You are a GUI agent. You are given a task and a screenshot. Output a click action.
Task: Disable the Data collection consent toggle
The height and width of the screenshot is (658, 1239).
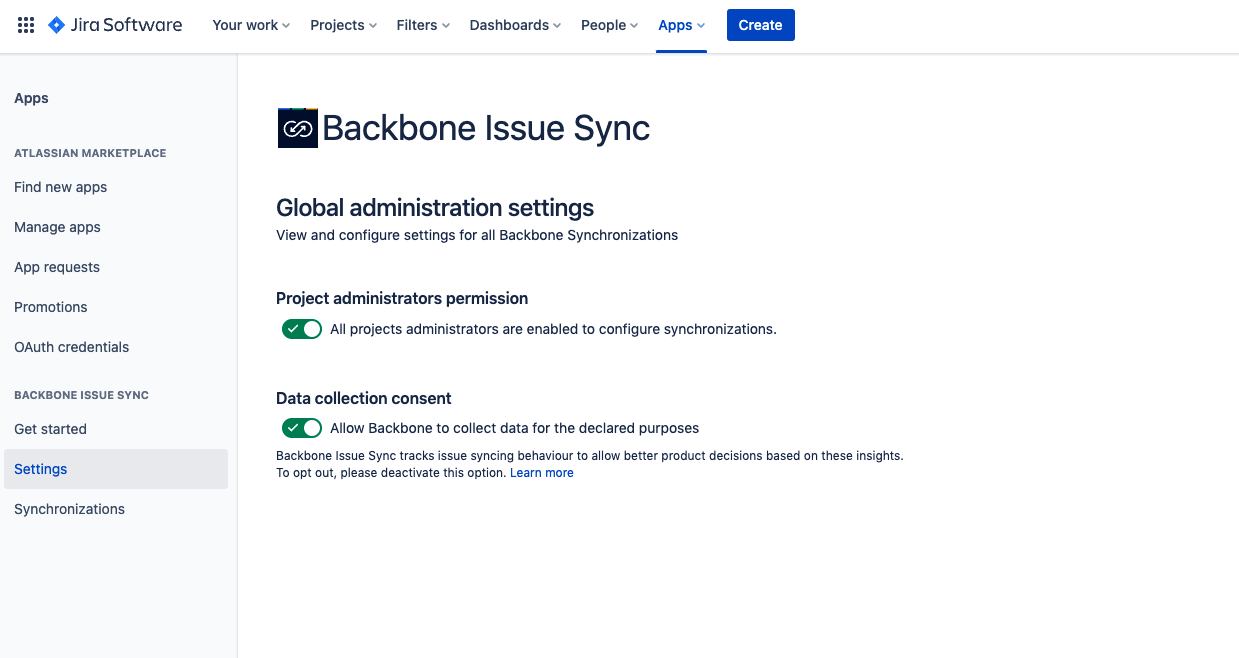tap(301, 428)
